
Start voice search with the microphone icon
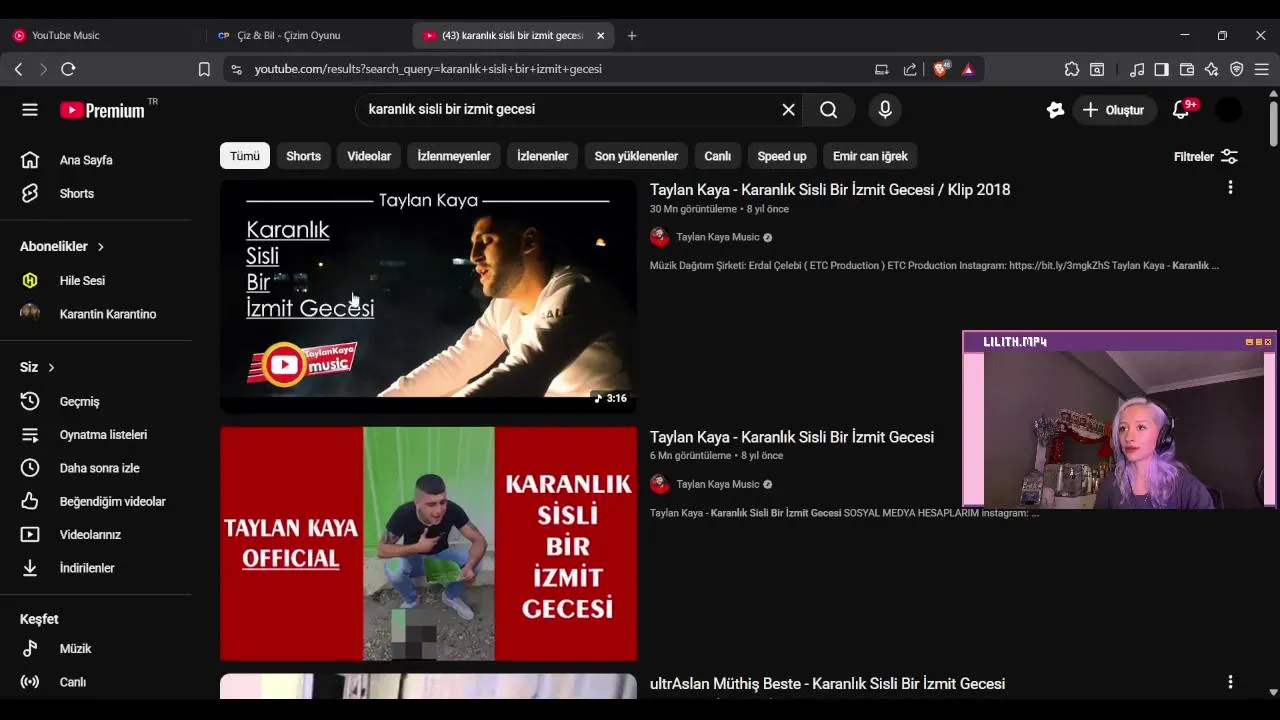(885, 110)
